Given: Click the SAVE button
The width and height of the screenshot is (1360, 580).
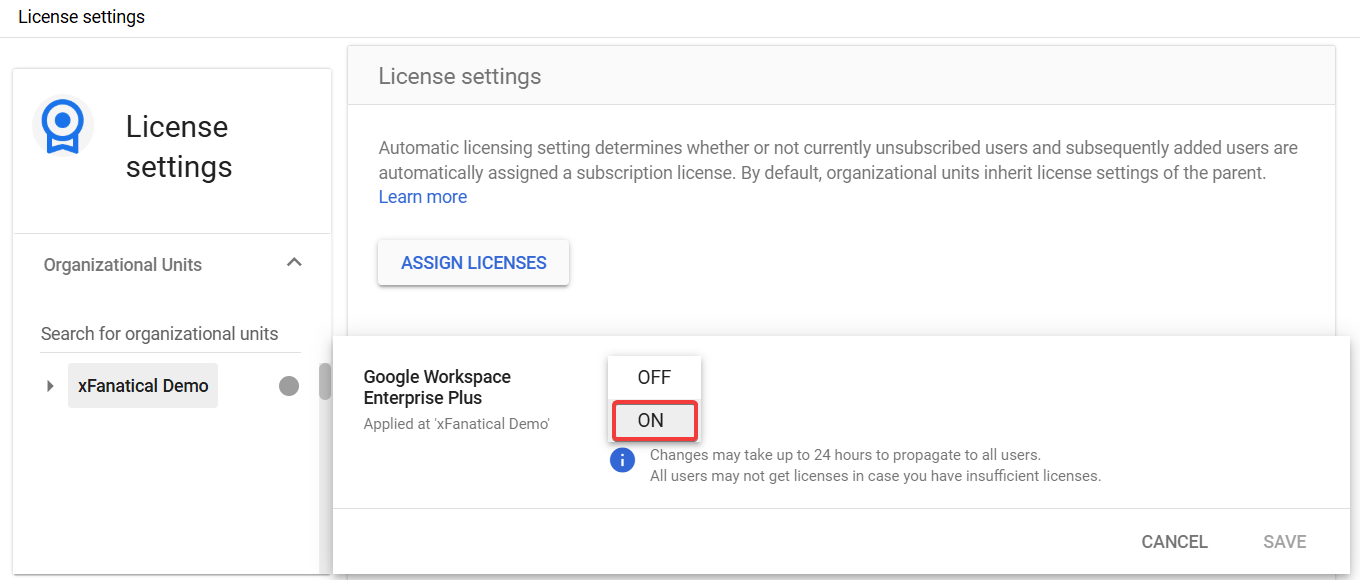Looking at the screenshot, I should 1285,542.
